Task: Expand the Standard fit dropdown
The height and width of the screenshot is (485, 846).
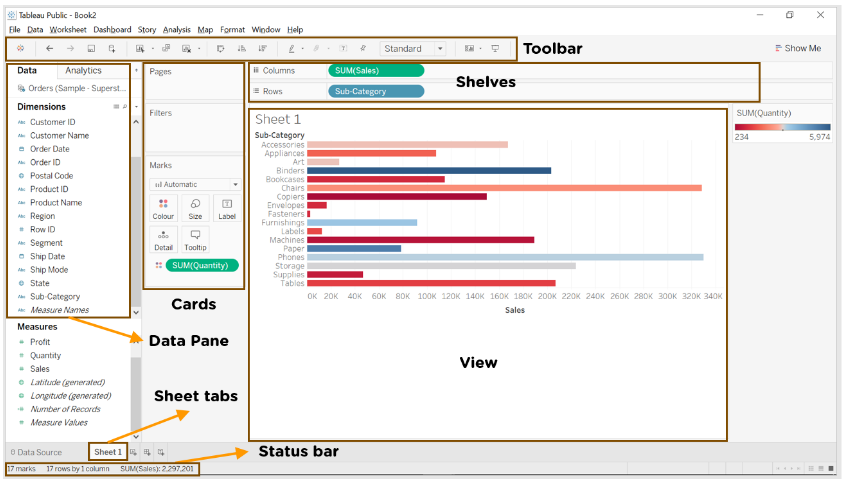Action: (440, 48)
